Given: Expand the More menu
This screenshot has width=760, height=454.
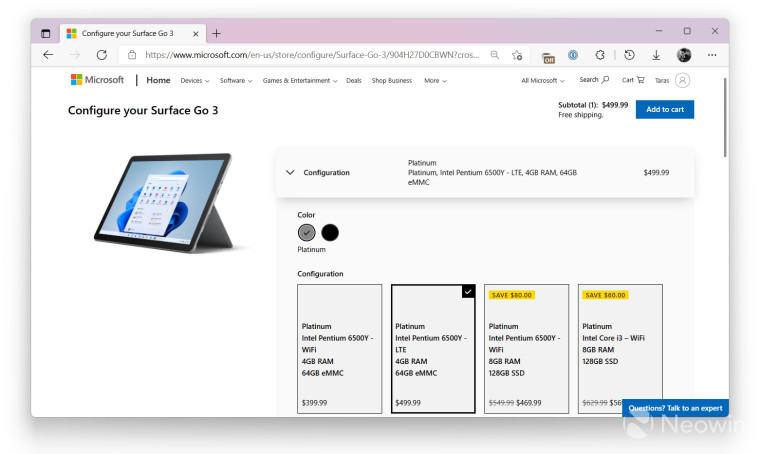Looking at the screenshot, I should coord(435,80).
